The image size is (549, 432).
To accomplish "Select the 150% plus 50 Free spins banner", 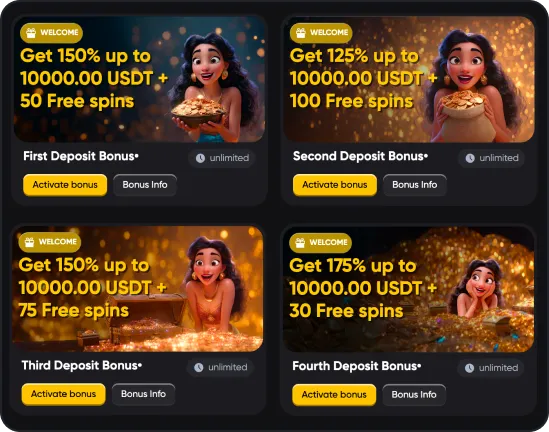I will tap(139, 79).
